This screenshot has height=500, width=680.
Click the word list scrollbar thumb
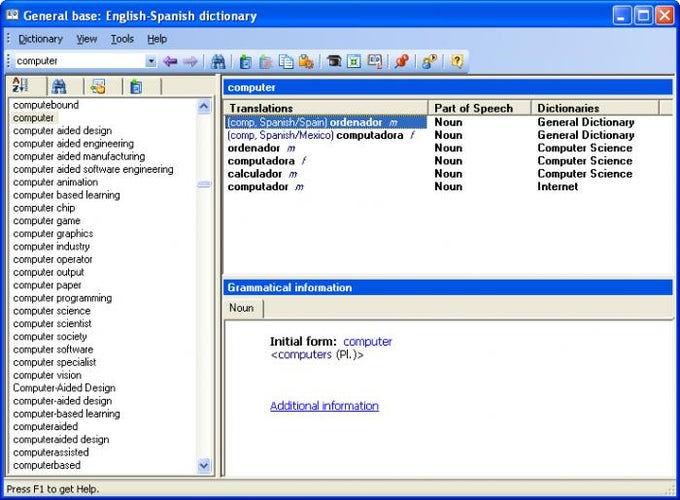[x=204, y=184]
